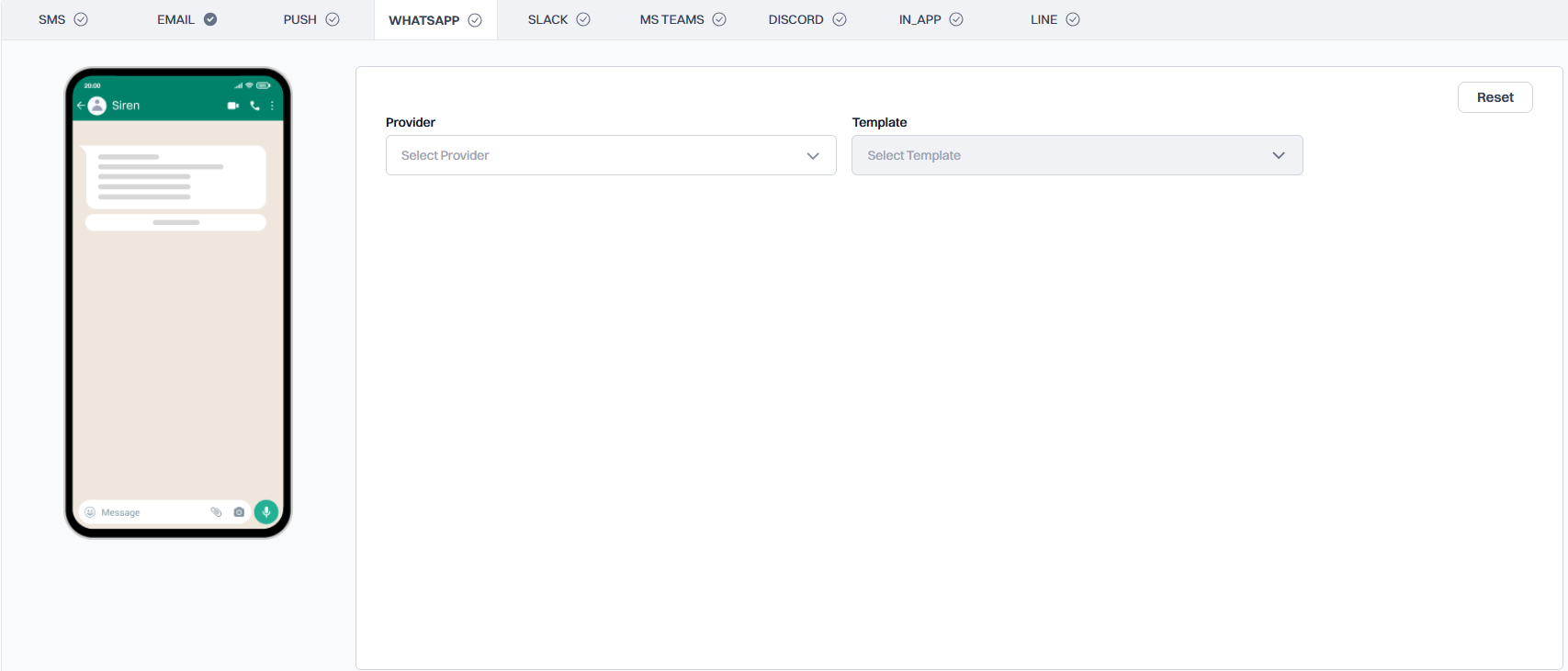Screen dimensions: 1568x671
Task: Click the phone call icon in preview
Action: click(x=254, y=106)
